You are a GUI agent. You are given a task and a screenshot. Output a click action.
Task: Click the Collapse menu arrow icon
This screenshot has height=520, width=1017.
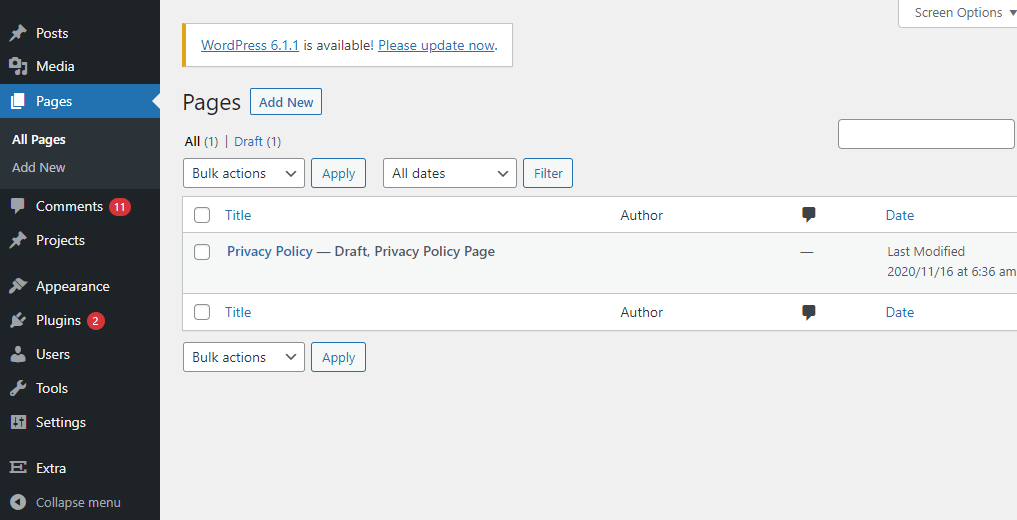[x=18, y=502]
